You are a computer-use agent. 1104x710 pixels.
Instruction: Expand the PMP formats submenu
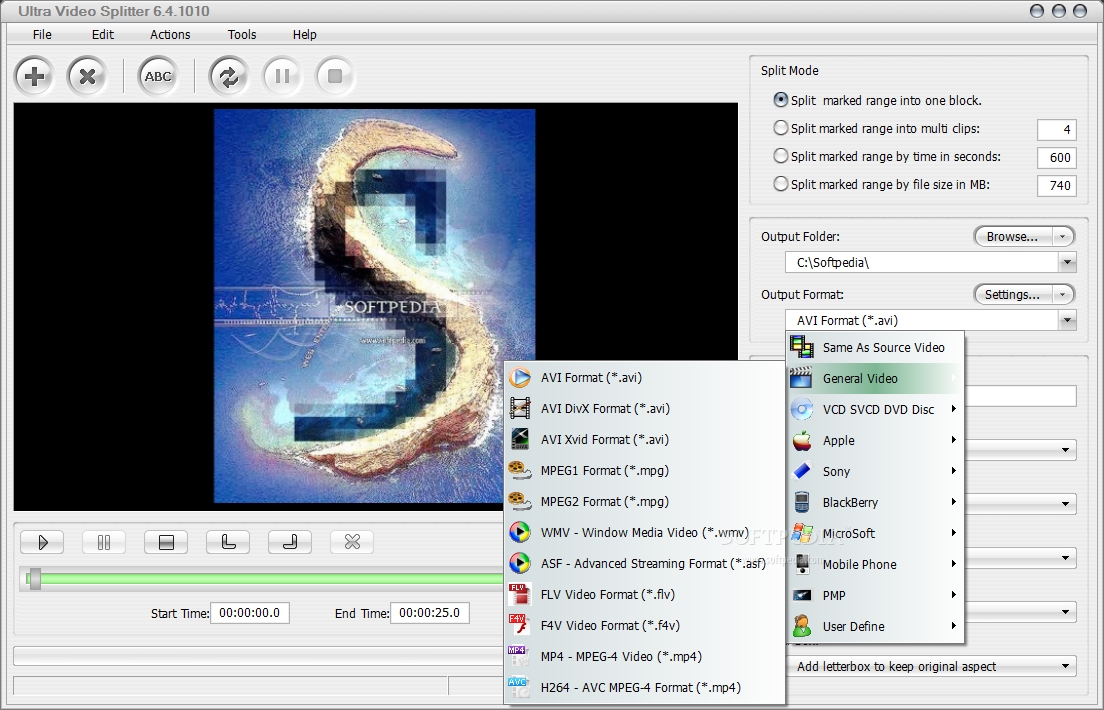875,595
